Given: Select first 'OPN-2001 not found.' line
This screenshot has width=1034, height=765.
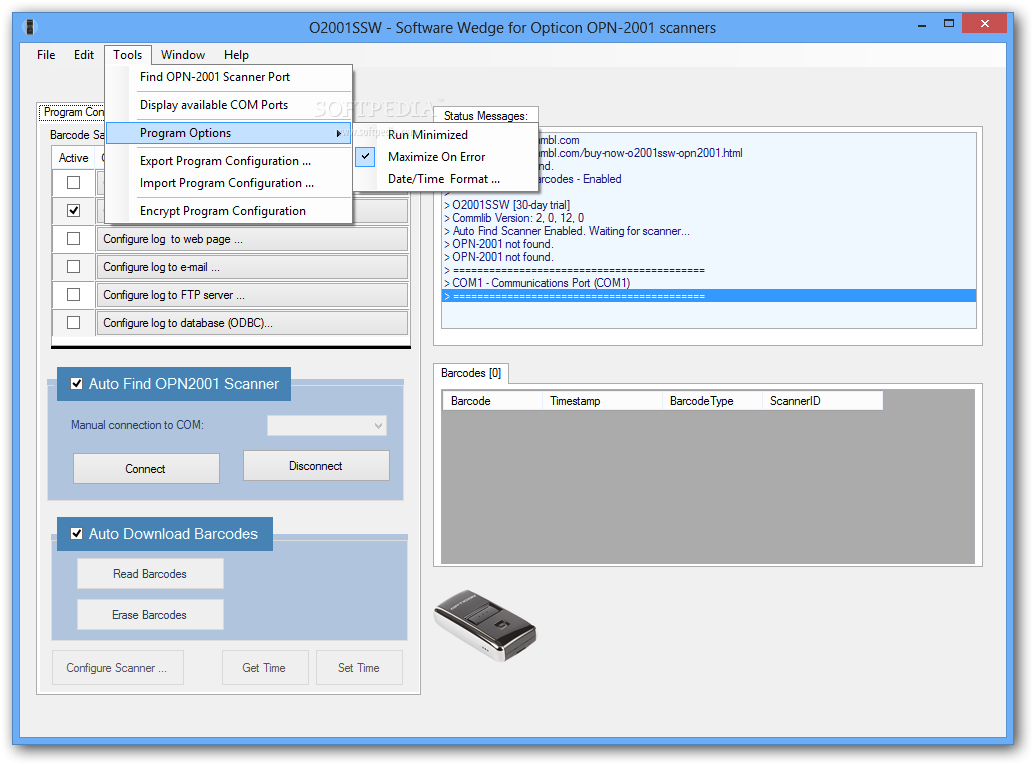Looking at the screenshot, I should [709, 244].
